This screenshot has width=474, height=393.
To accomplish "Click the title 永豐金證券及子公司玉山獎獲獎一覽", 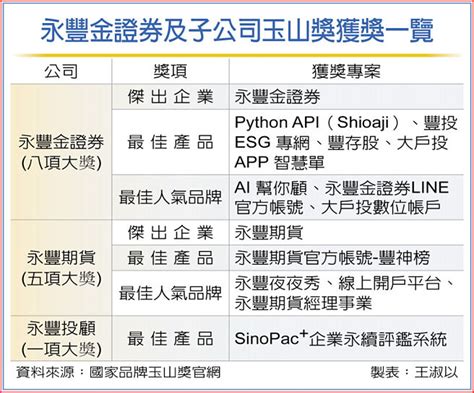I will (237, 31).
